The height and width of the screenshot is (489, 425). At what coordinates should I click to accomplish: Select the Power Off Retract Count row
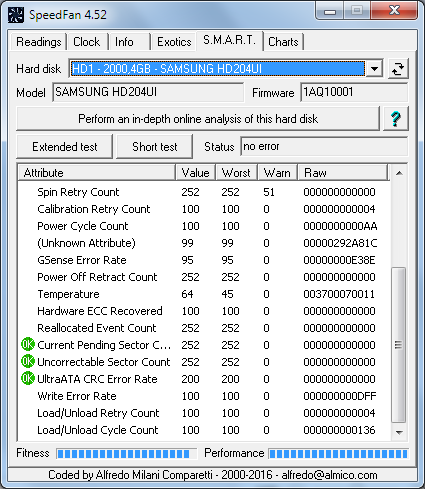pos(204,277)
